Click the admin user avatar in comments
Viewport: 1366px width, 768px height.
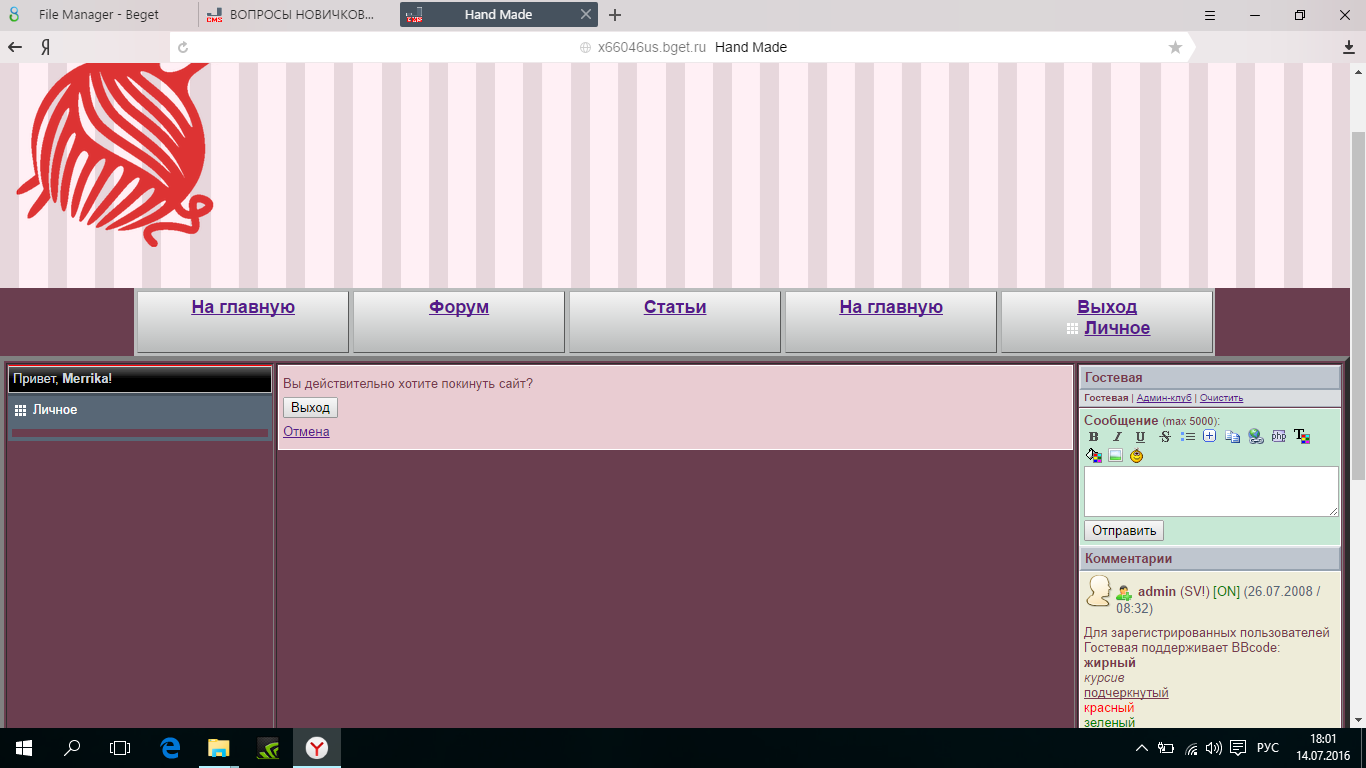(x=1099, y=591)
